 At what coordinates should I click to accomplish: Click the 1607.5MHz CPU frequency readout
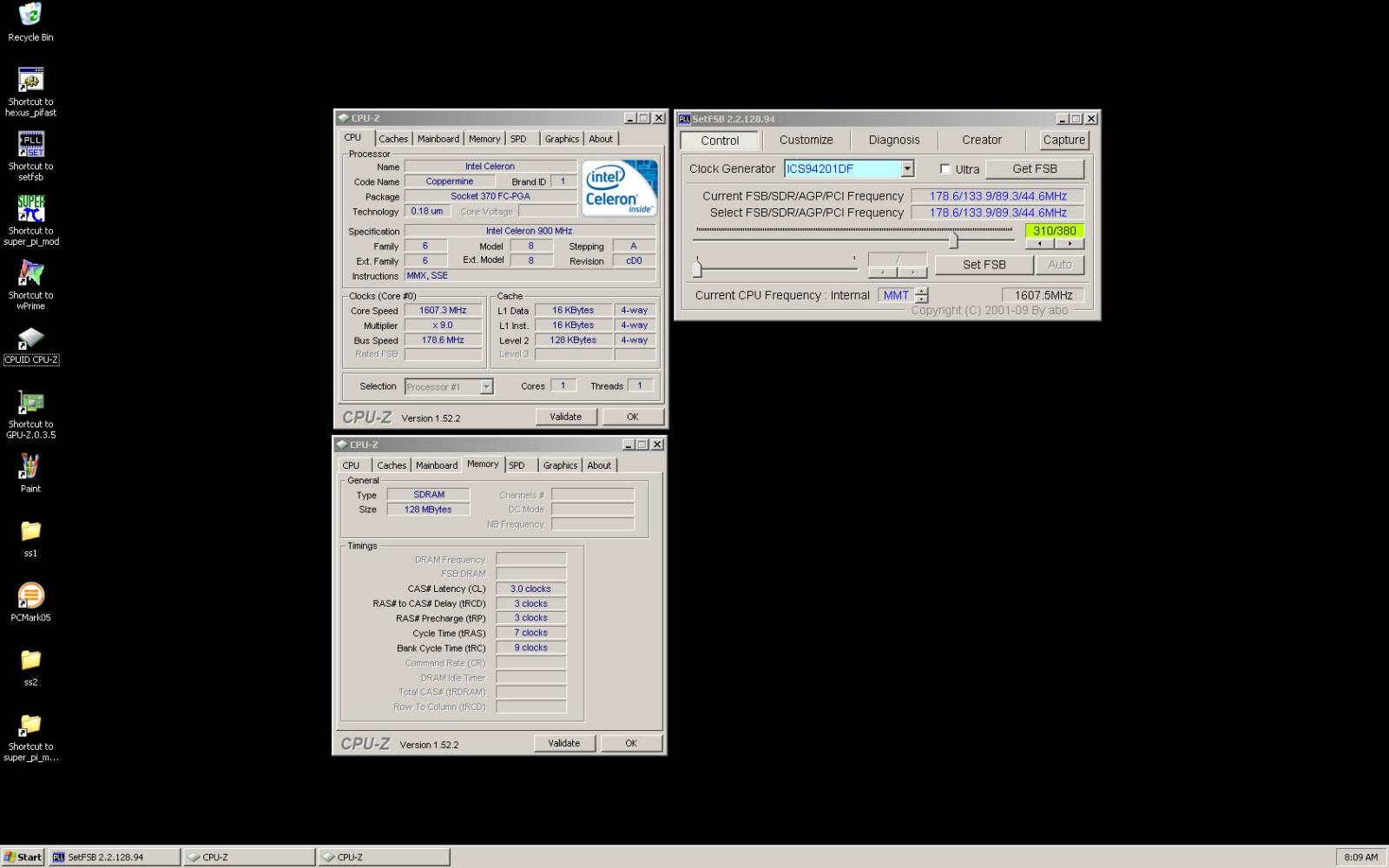click(1043, 295)
